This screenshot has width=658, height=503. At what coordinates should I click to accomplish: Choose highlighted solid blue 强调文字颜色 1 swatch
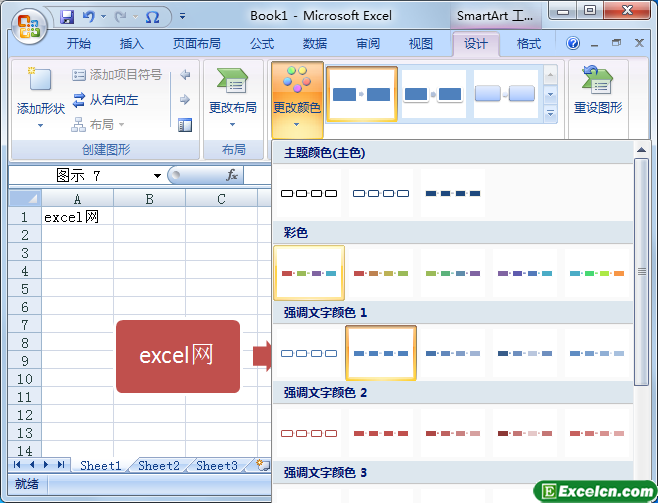pos(381,353)
